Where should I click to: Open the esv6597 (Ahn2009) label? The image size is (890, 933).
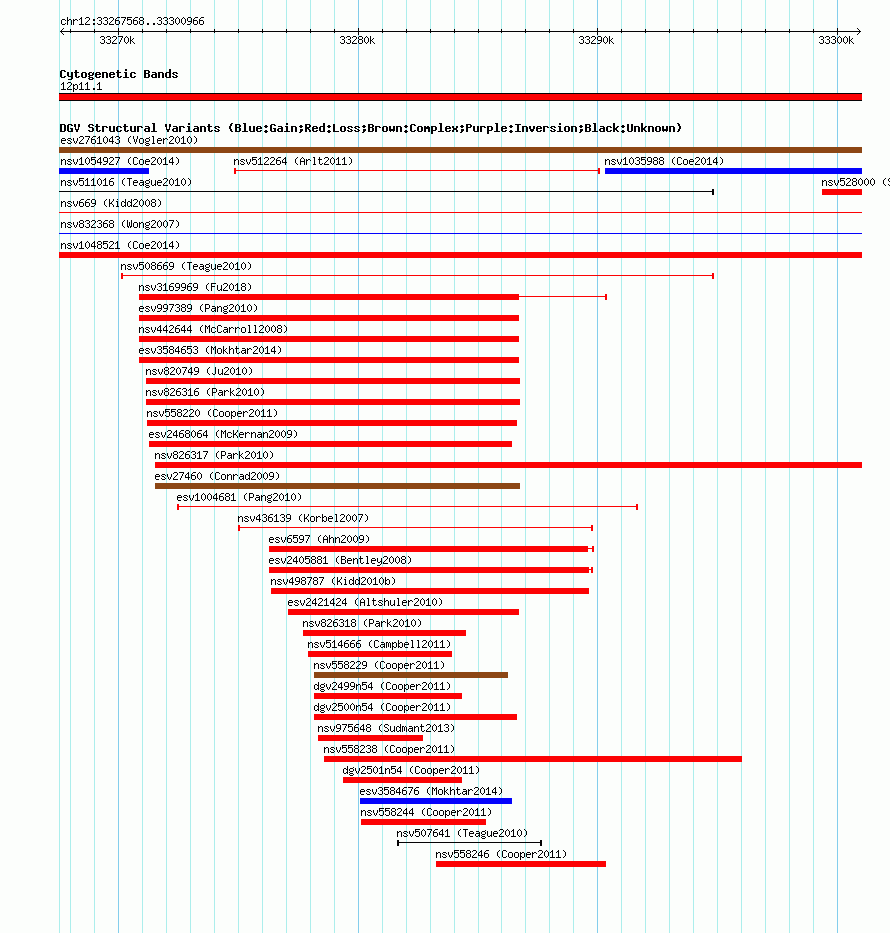(x=319, y=539)
